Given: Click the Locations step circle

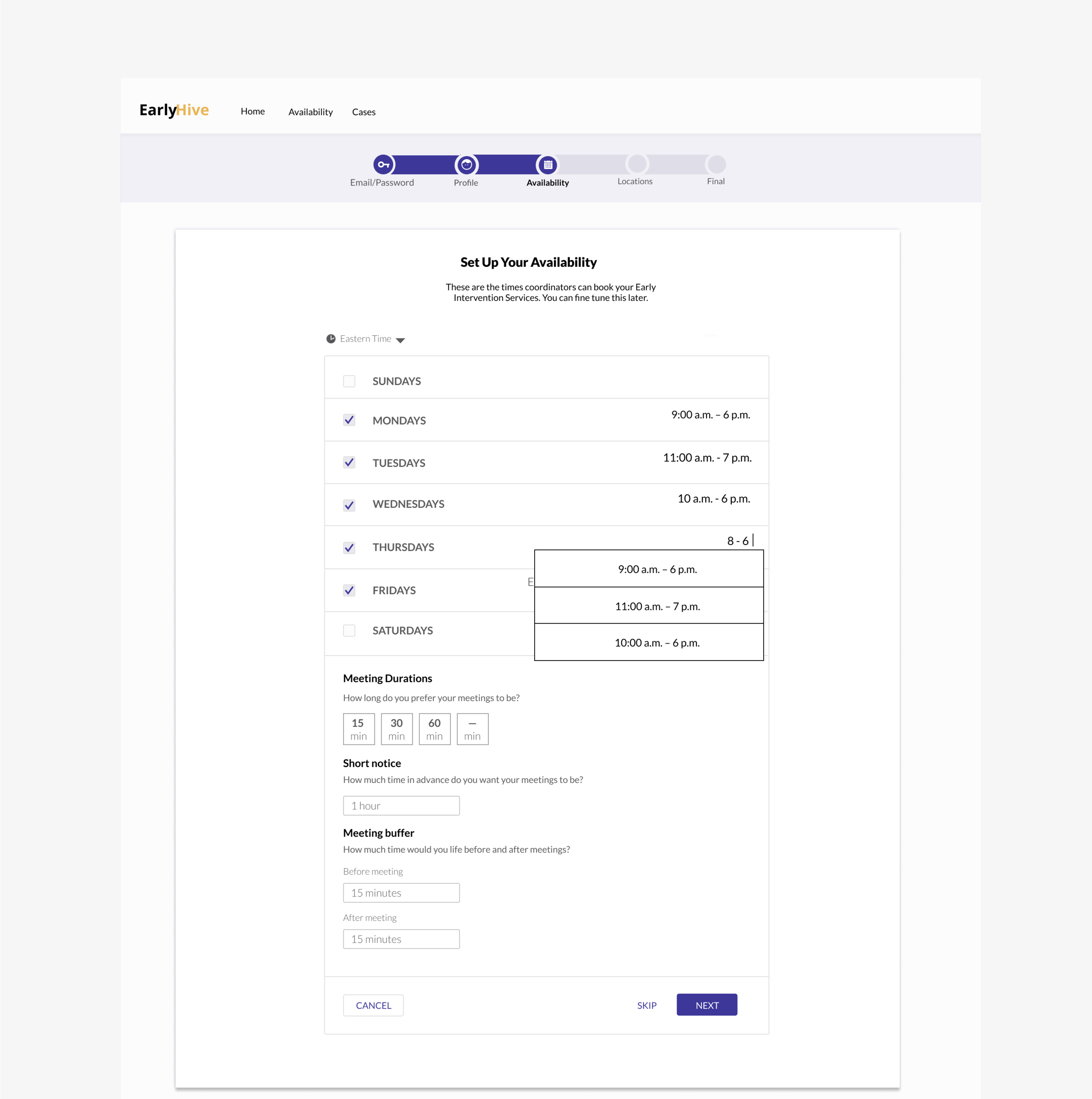Looking at the screenshot, I should [637, 164].
